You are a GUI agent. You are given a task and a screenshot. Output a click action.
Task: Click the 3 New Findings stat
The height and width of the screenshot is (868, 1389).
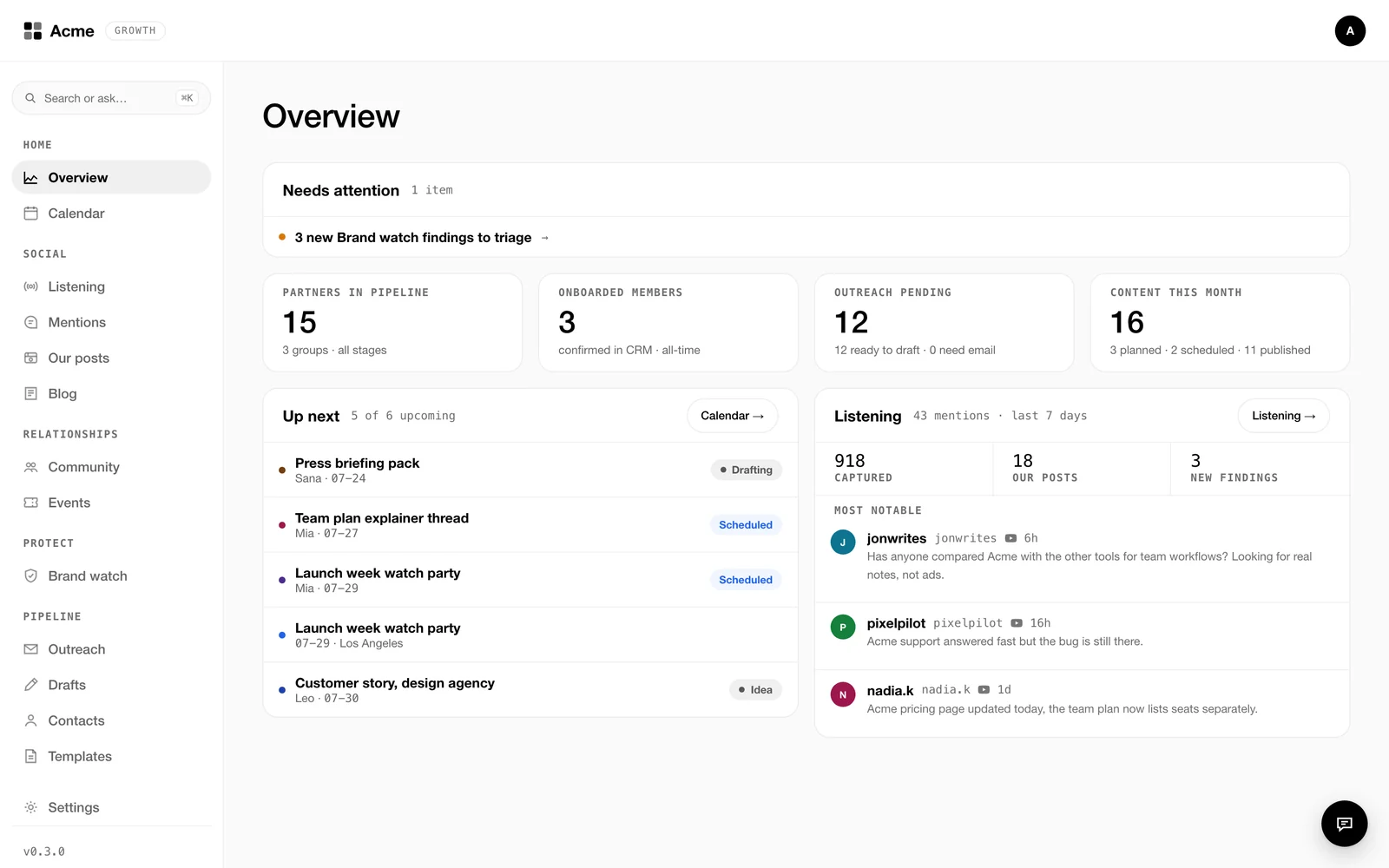(1260, 469)
